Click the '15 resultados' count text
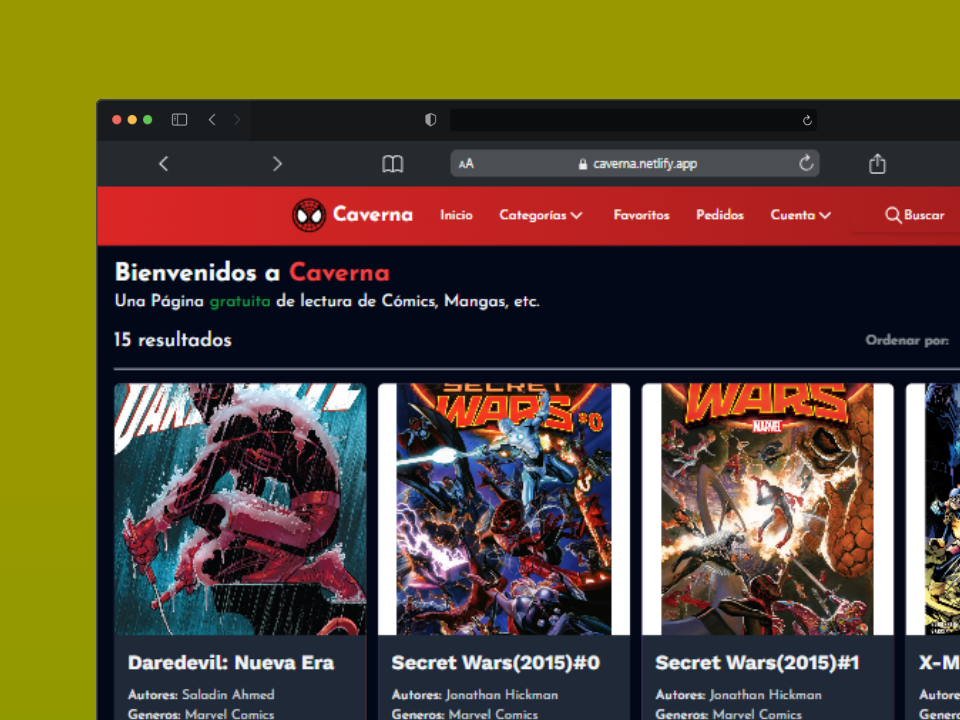This screenshot has width=960, height=720. tap(173, 340)
